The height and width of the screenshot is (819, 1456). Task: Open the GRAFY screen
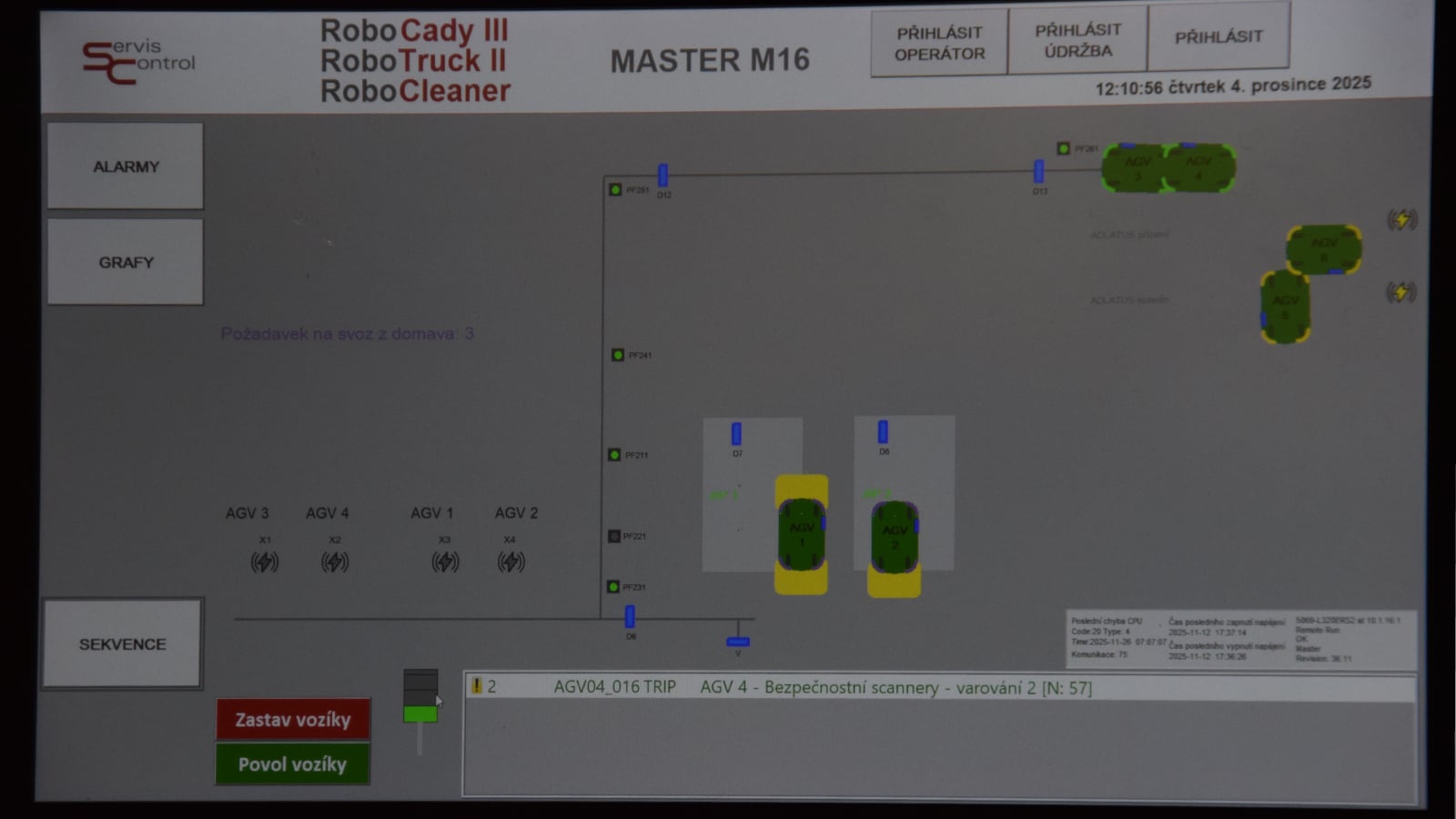click(126, 262)
